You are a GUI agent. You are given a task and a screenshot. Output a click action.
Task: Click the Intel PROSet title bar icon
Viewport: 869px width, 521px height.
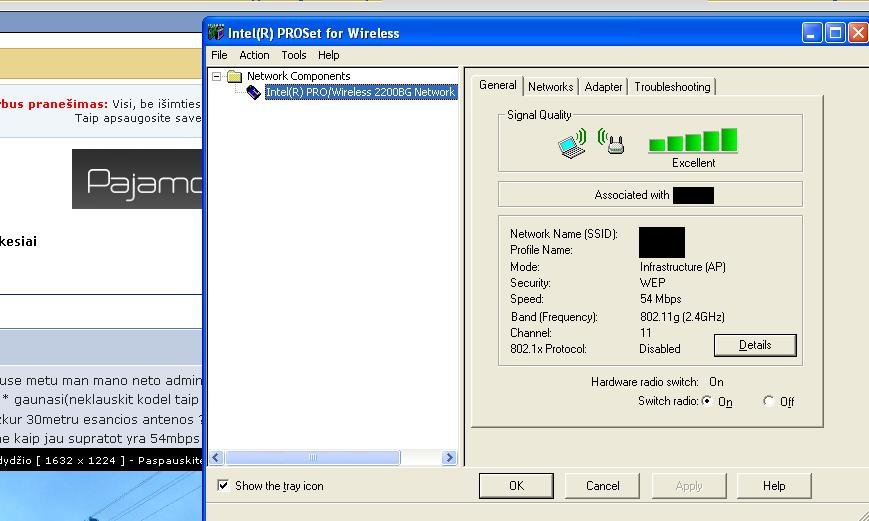point(216,33)
